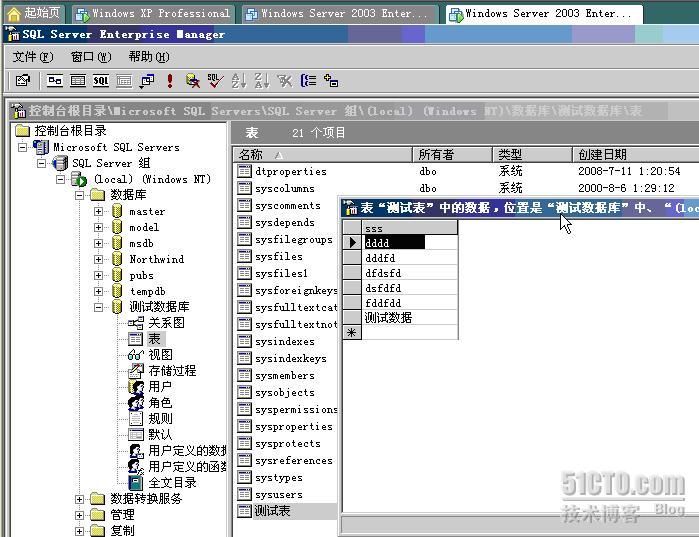The image size is (699, 537).
Task: Expand the pubs database node
Action: 99,275
